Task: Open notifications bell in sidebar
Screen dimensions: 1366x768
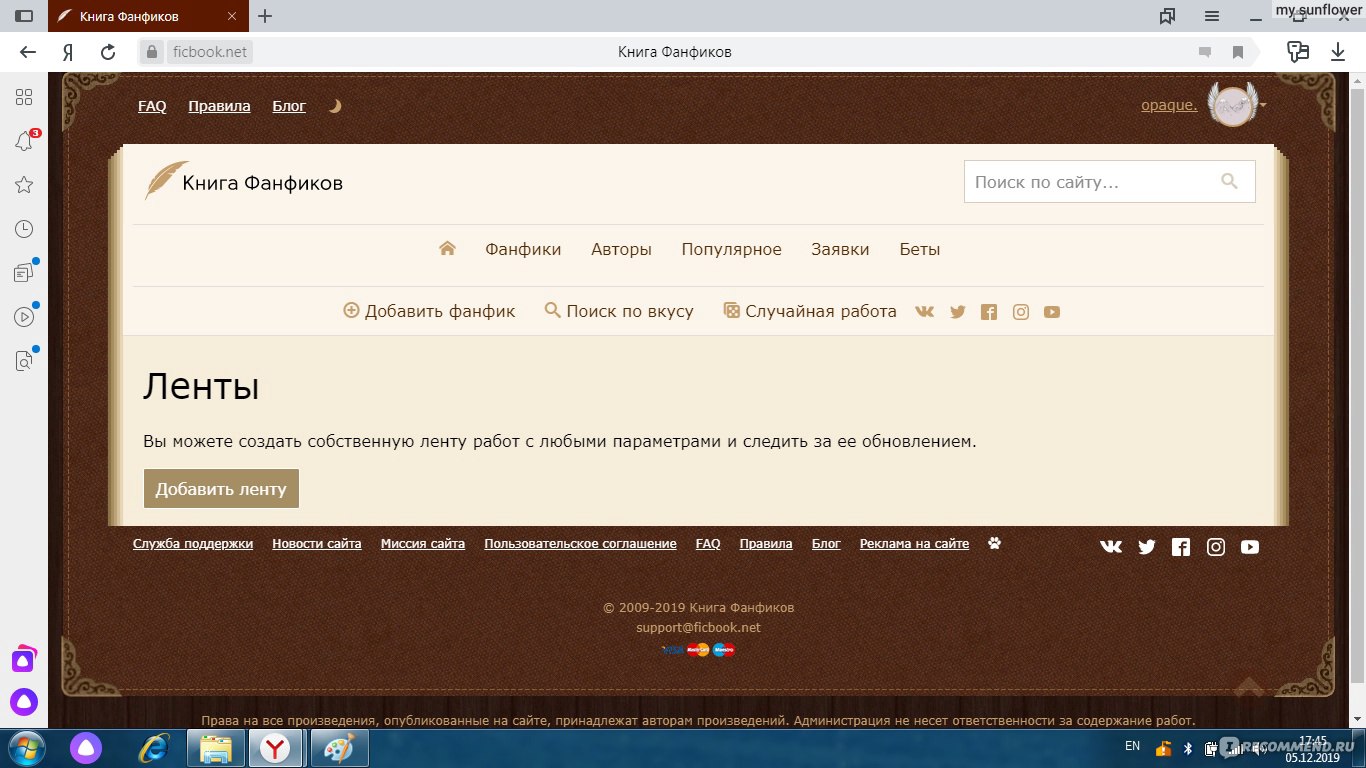Action: coord(24,141)
